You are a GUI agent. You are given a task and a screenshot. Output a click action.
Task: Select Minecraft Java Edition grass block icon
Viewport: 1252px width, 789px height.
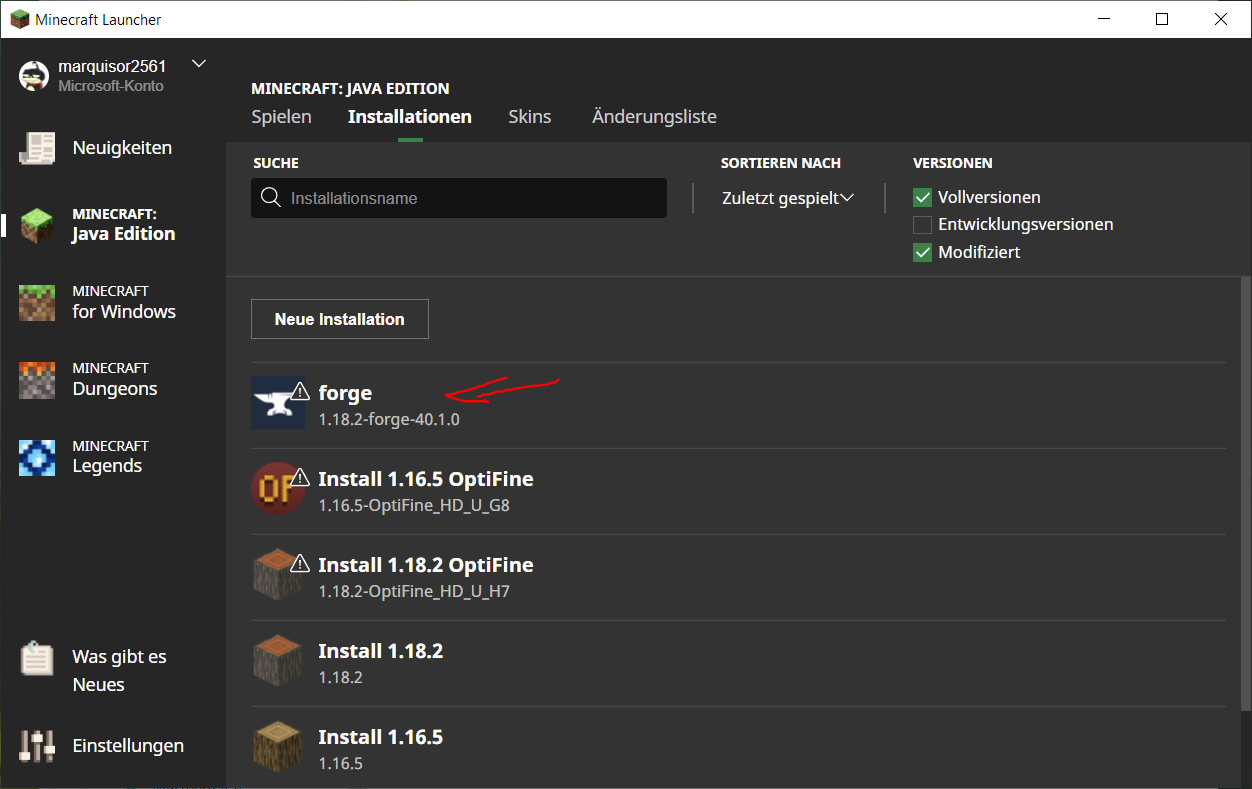click(38, 225)
